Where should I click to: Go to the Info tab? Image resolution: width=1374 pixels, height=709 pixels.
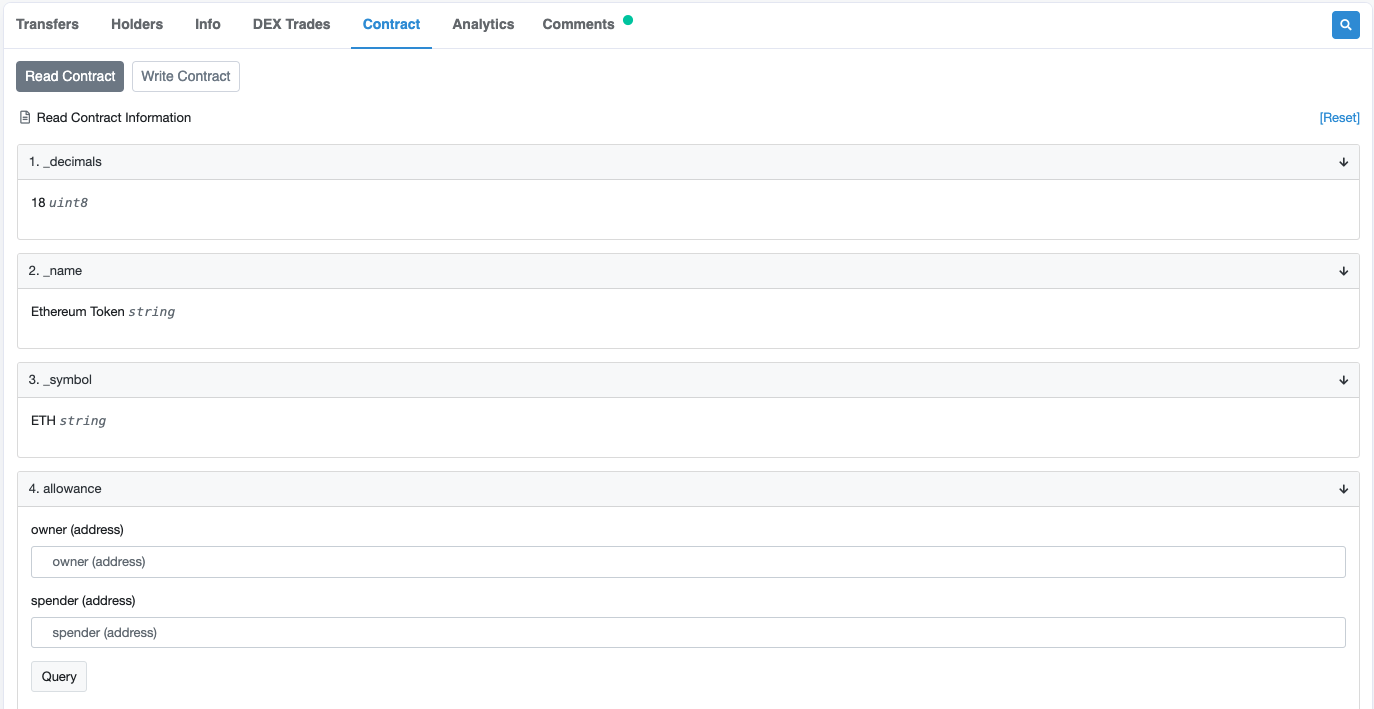click(208, 24)
